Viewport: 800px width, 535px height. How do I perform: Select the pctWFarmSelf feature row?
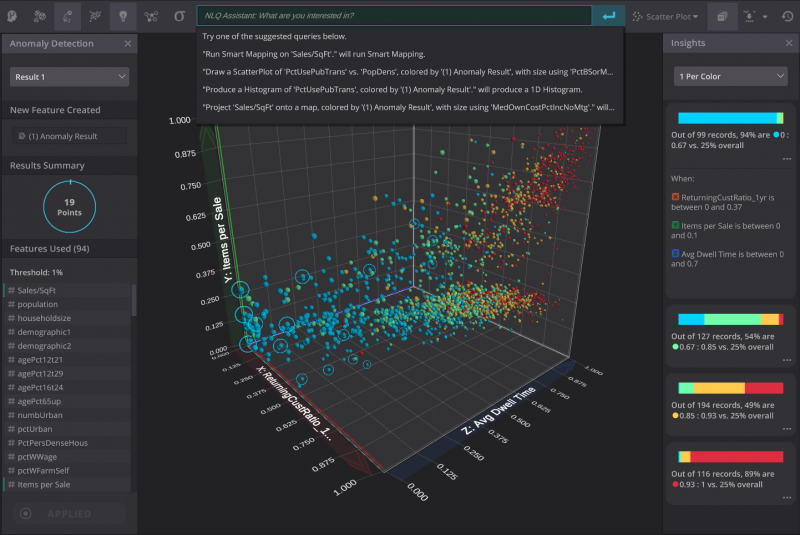(x=67, y=471)
